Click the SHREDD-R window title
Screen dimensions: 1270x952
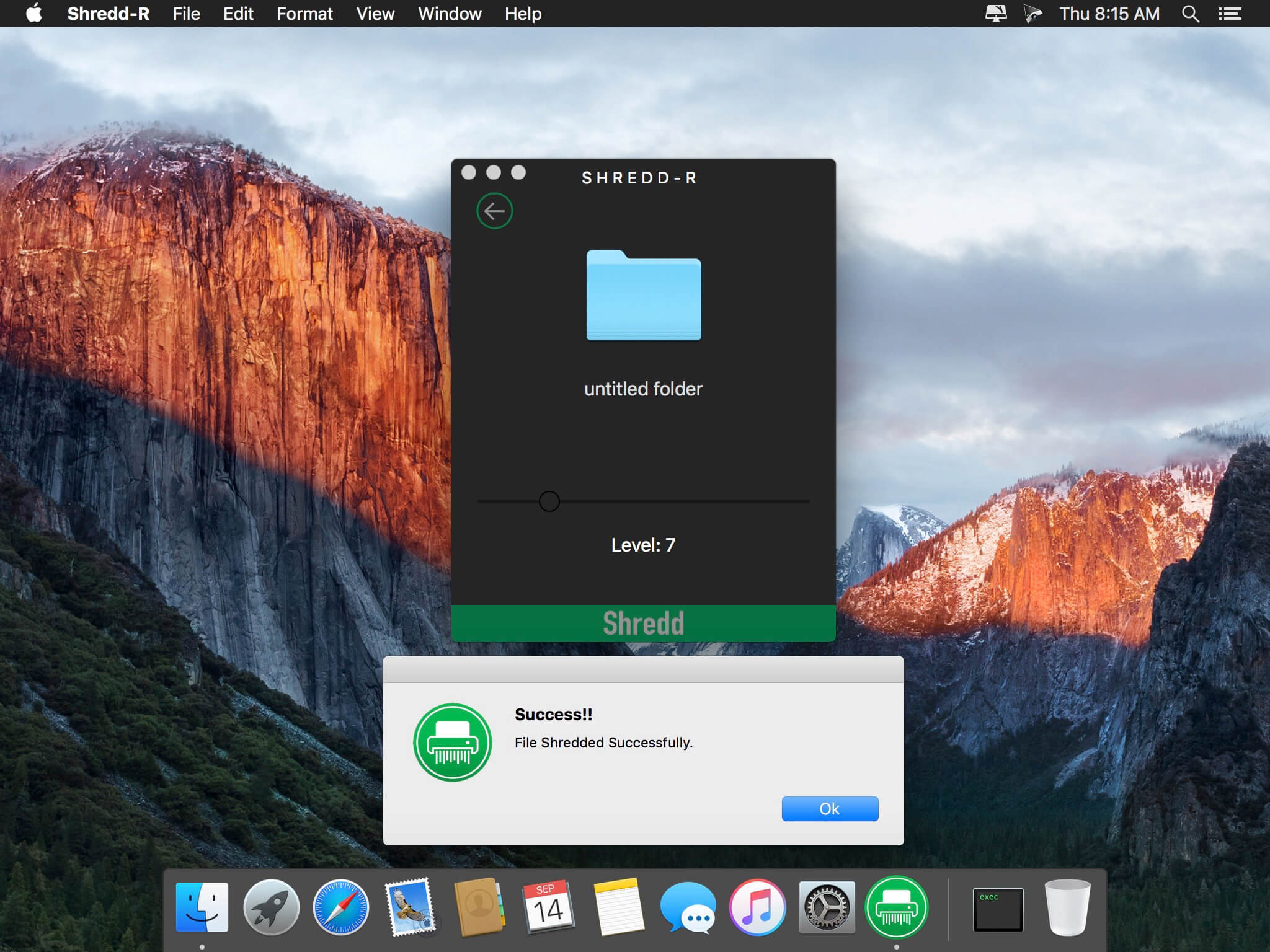(x=639, y=178)
